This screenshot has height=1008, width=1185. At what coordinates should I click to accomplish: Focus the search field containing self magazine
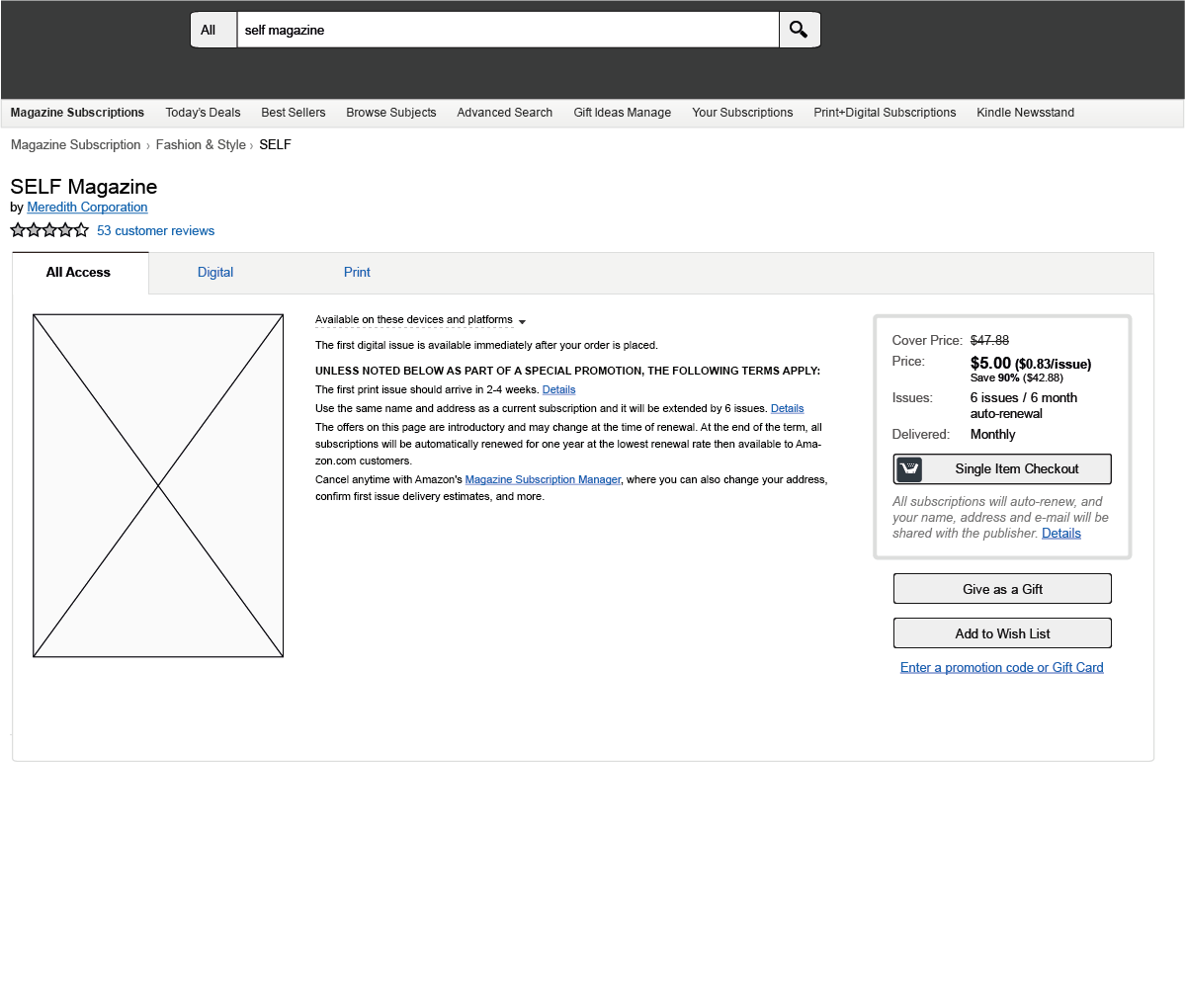pos(508,30)
